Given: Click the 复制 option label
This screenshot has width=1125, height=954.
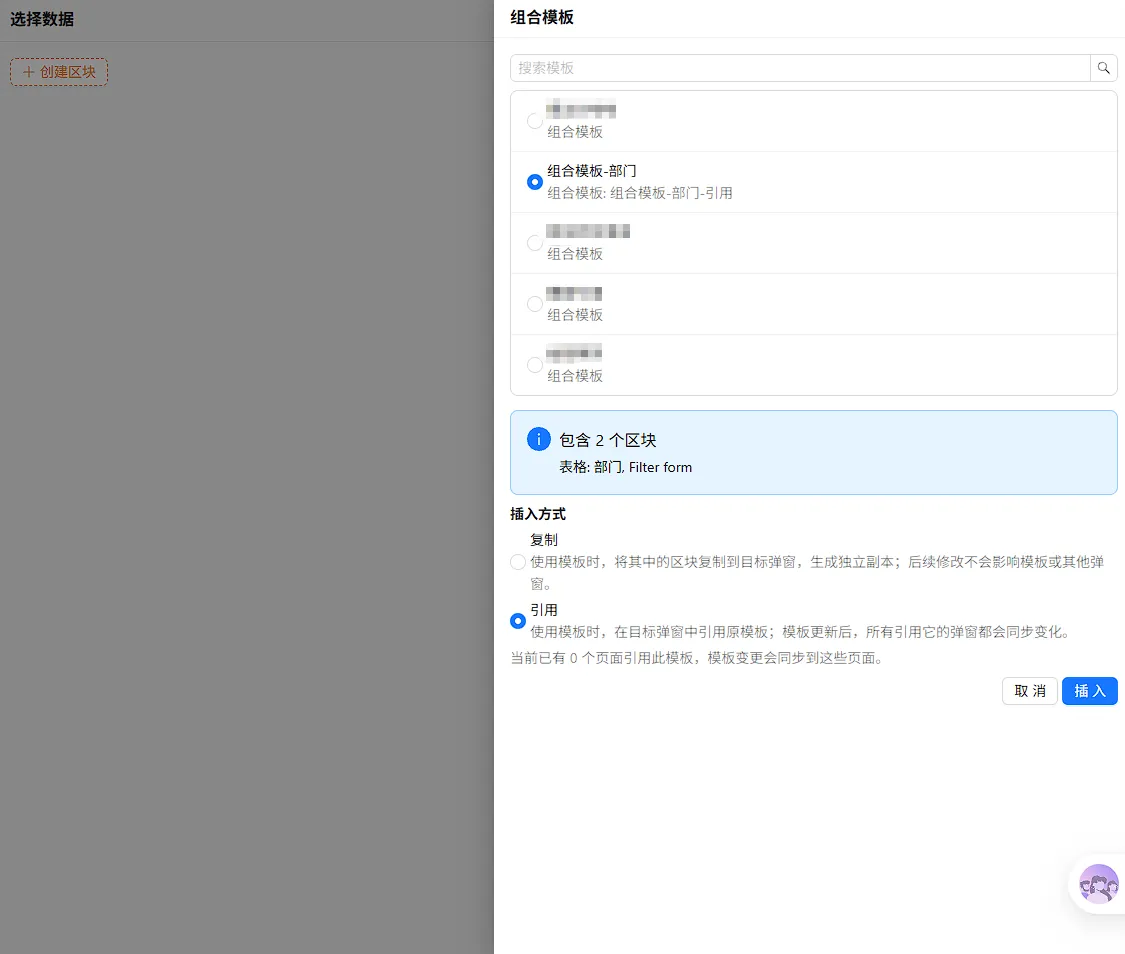Looking at the screenshot, I should tap(544, 539).
